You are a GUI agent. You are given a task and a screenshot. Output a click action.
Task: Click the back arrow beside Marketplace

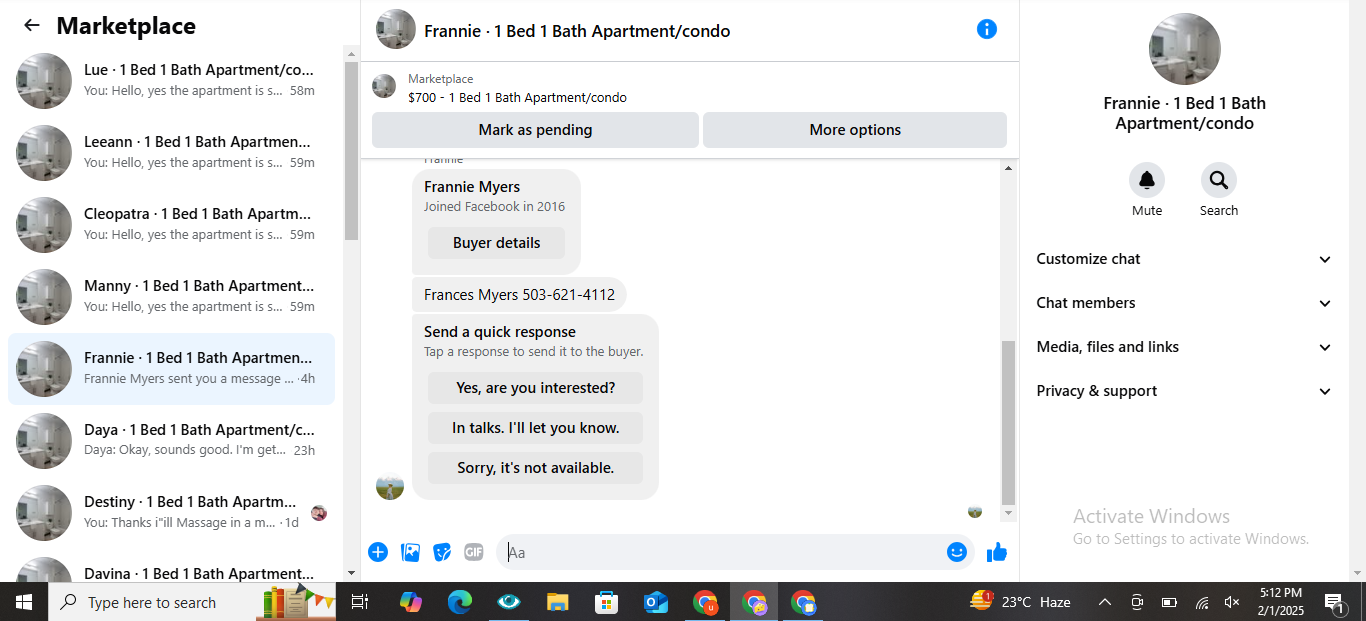(x=32, y=26)
